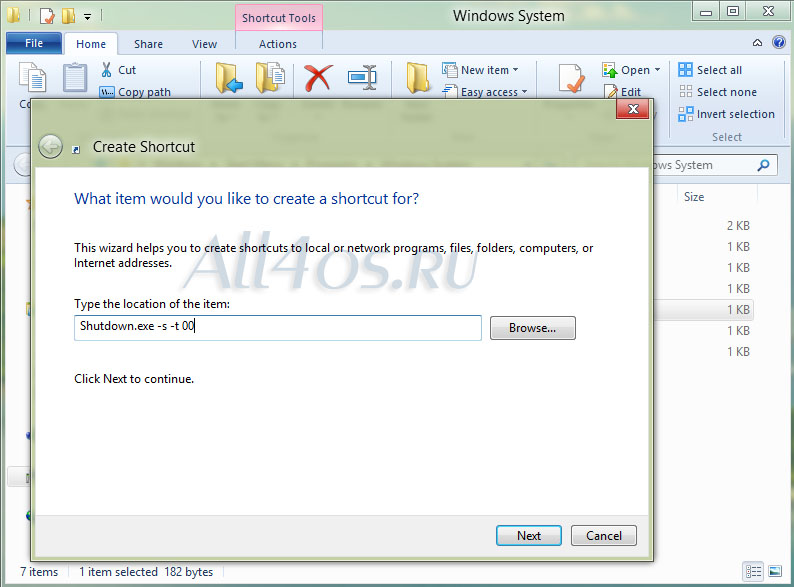Open the Actions tab under Shortcut Tools
This screenshot has height=587, width=794.
[x=277, y=44]
